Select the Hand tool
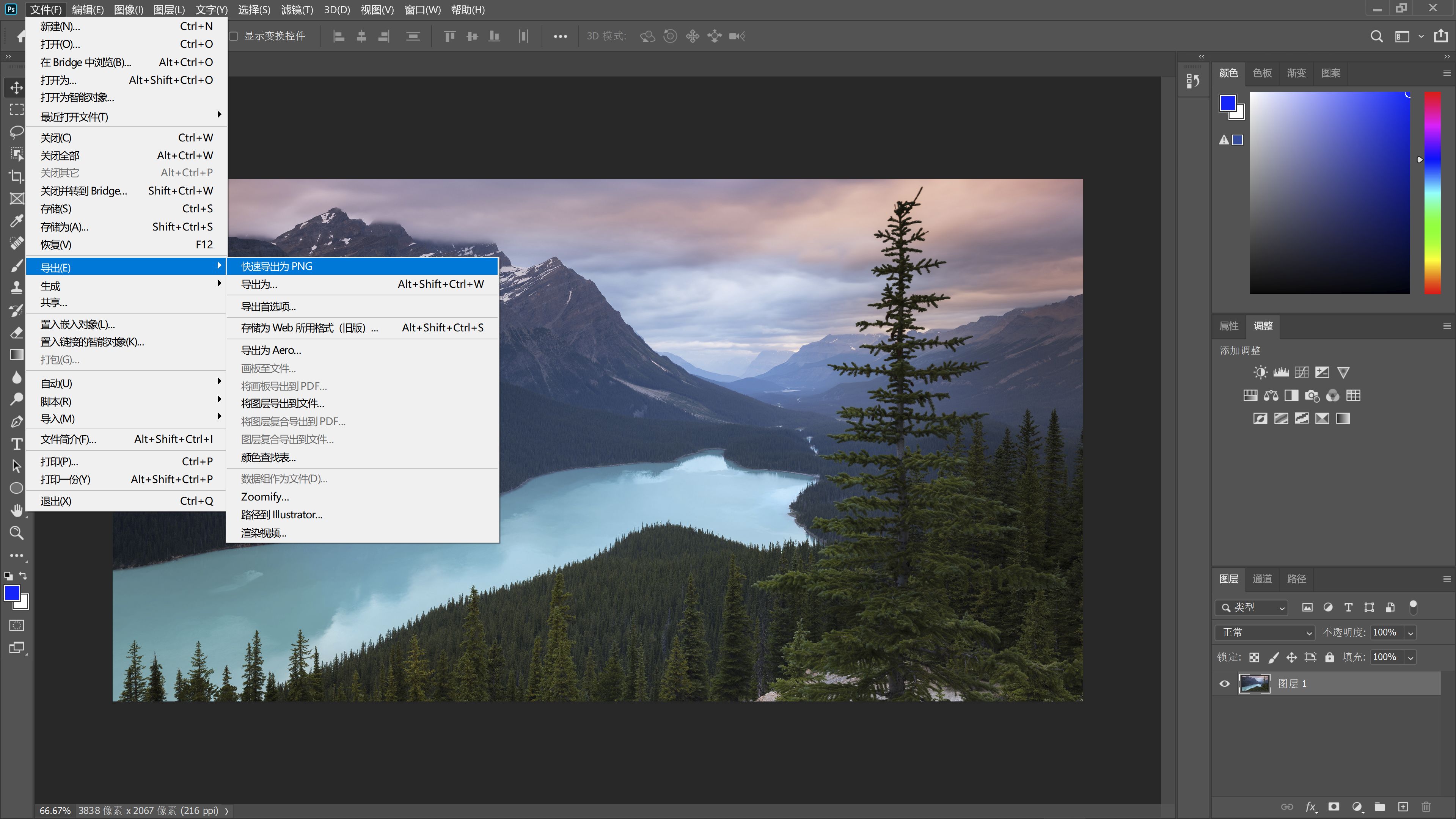1456x819 pixels. (16, 510)
